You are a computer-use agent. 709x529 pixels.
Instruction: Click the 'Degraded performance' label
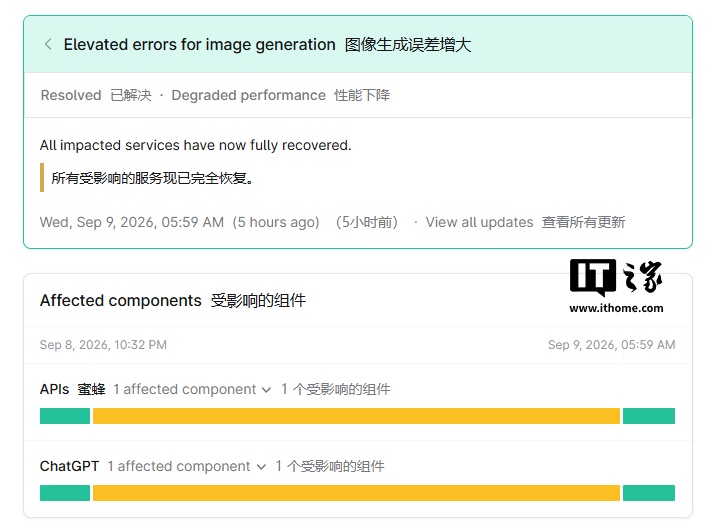[249, 95]
